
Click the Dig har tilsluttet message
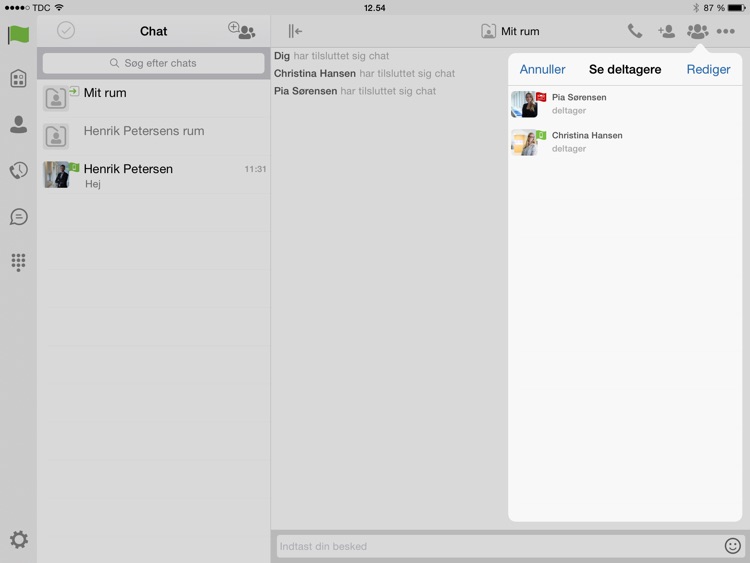(x=331, y=55)
